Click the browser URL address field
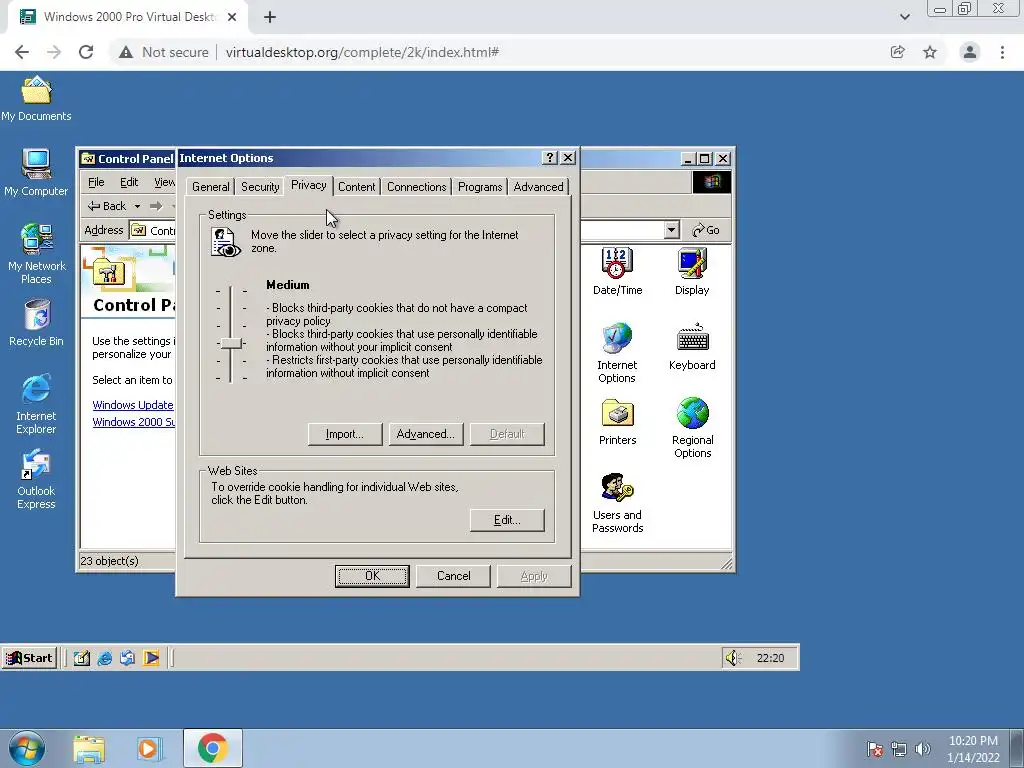 click(551, 52)
